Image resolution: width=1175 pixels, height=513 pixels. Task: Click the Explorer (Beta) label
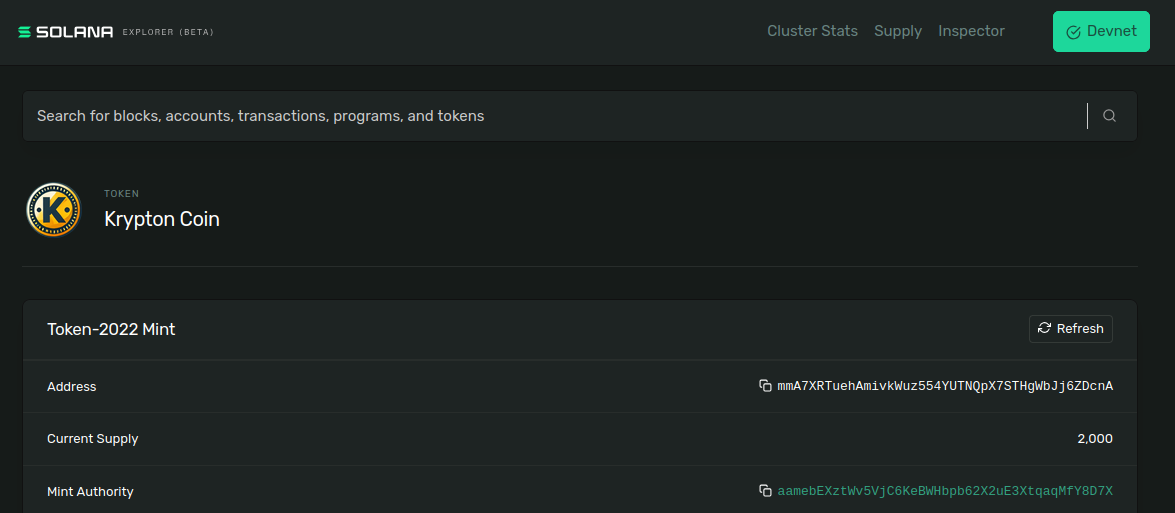coord(168,32)
